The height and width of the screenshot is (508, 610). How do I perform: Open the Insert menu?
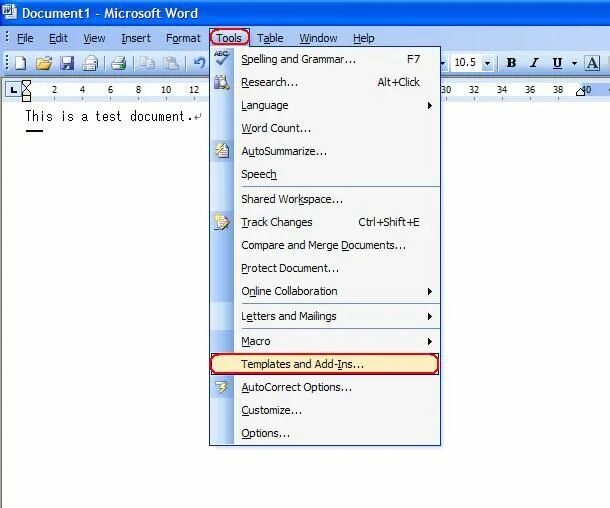[x=136, y=38]
